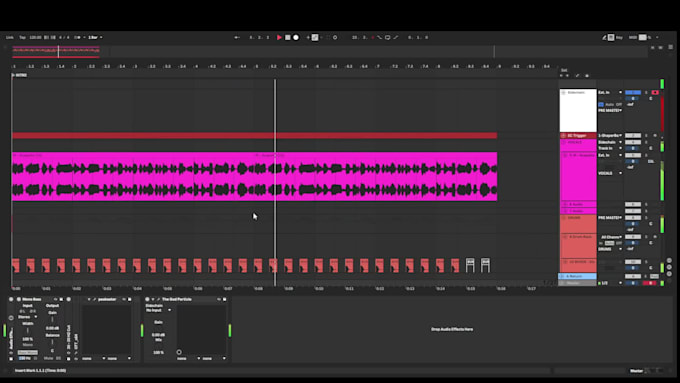Viewport: 680px width, 383px height.
Task: Click the status bar Insert Mark text
Action: click(x=40, y=370)
